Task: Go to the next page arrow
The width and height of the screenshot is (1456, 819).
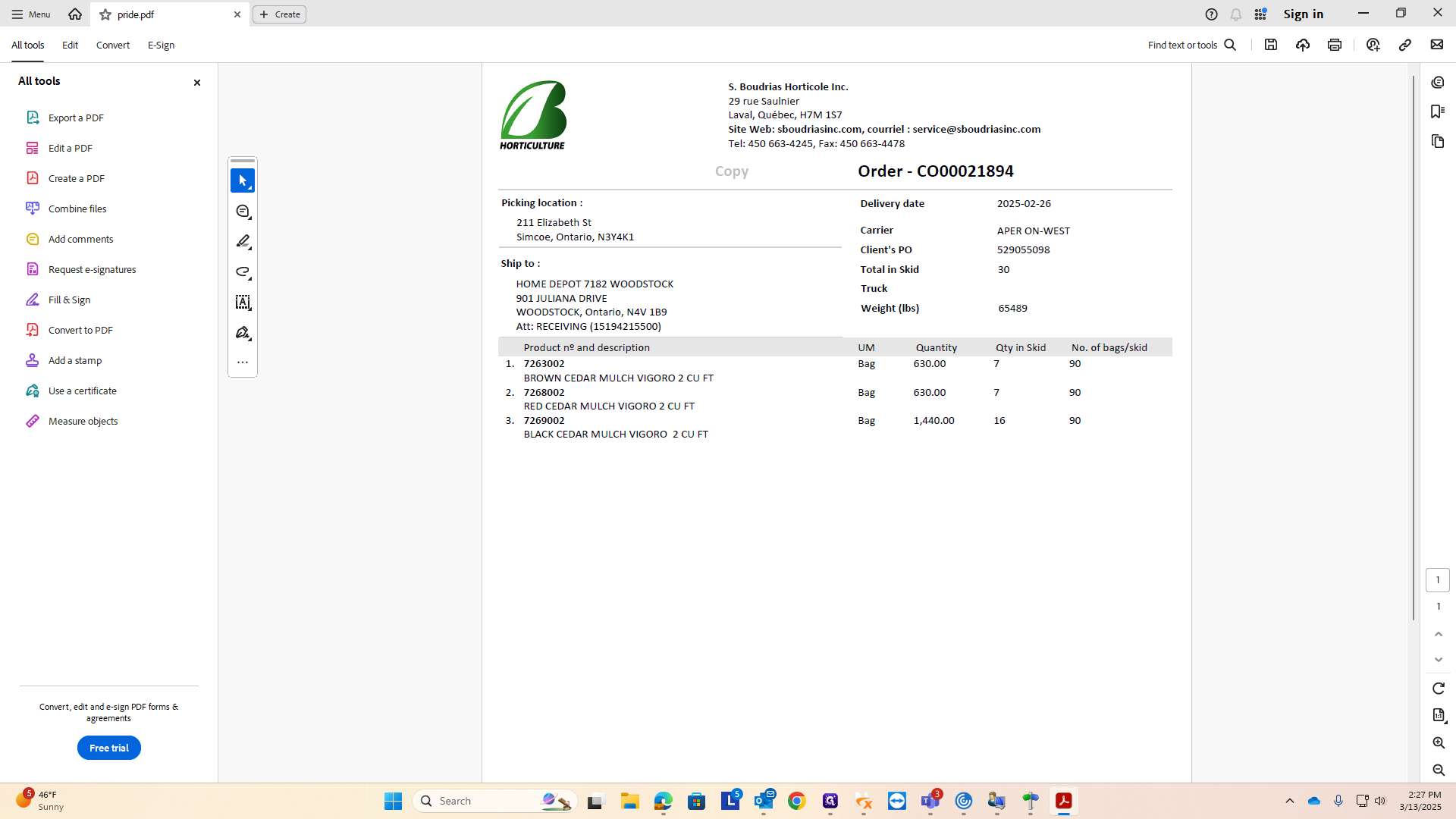Action: pyautogui.click(x=1439, y=660)
